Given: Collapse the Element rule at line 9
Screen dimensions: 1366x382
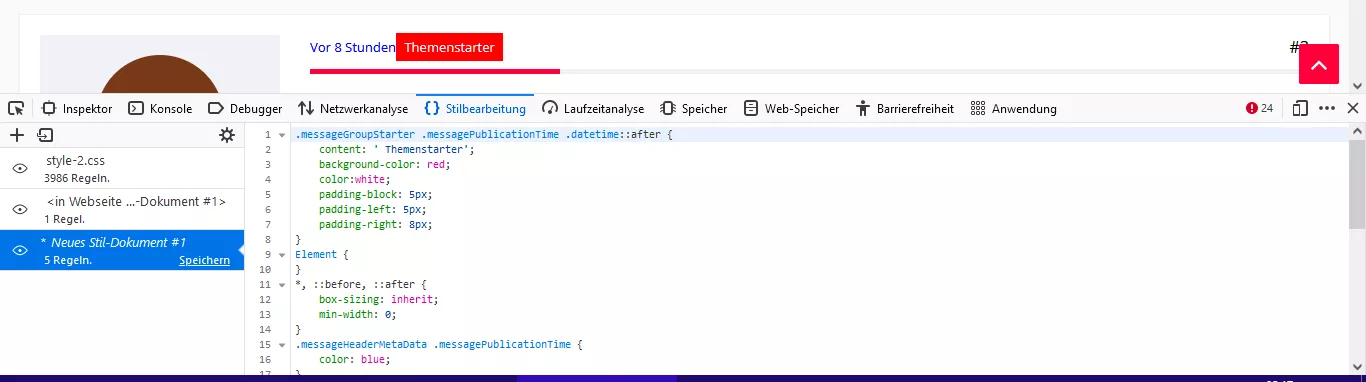Looking at the screenshot, I should click(x=282, y=254).
